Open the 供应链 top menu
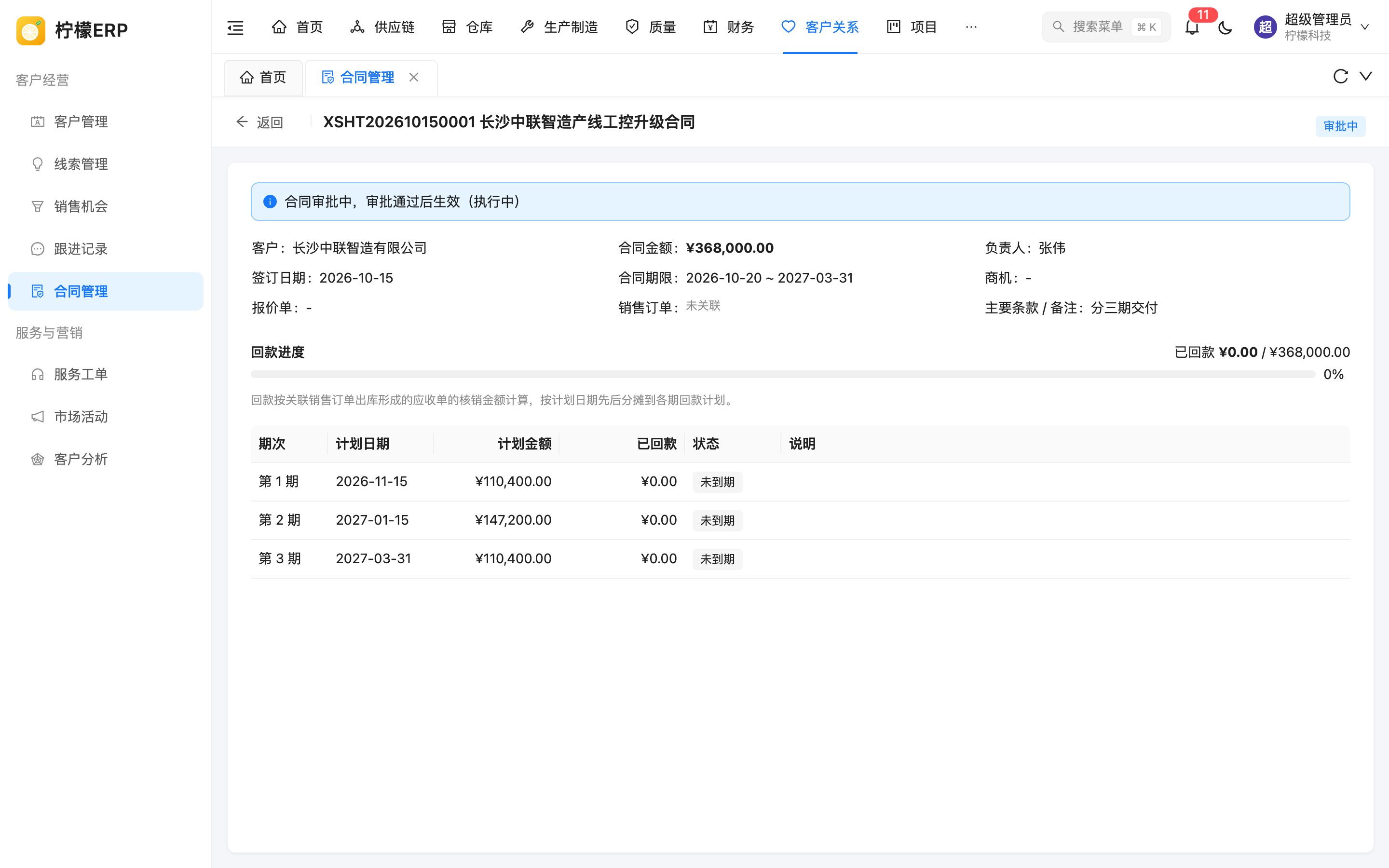This screenshot has height=868, width=1389. (x=382, y=27)
